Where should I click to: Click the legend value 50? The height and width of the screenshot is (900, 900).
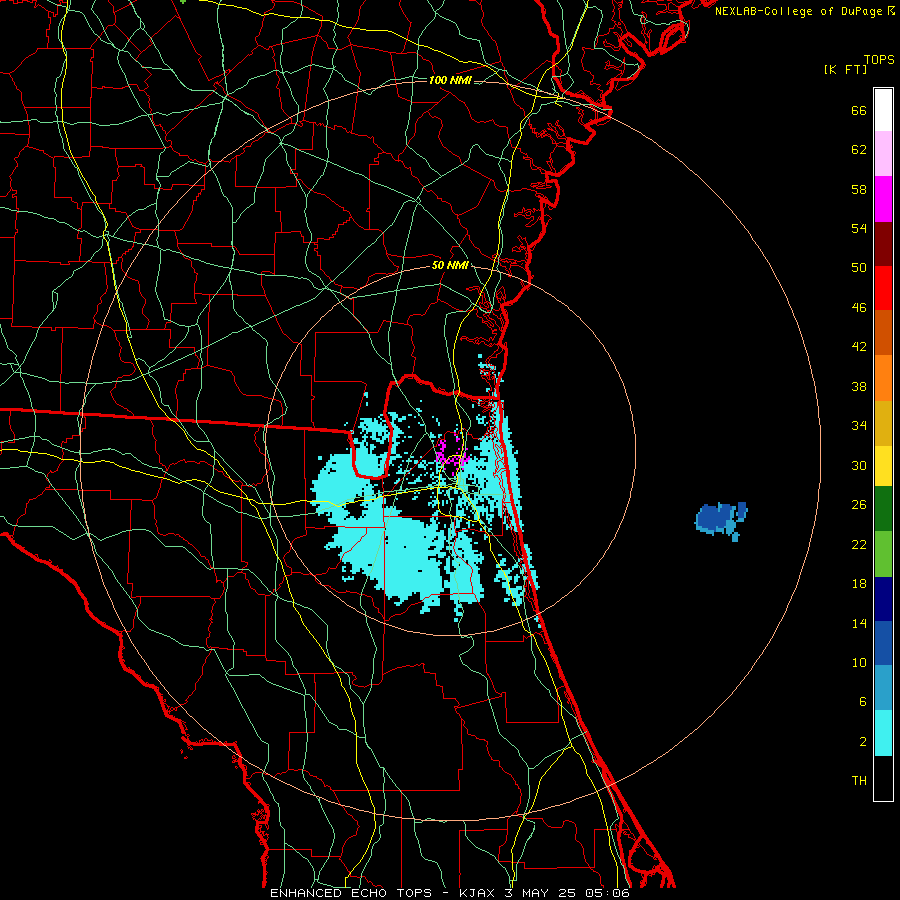859,267
